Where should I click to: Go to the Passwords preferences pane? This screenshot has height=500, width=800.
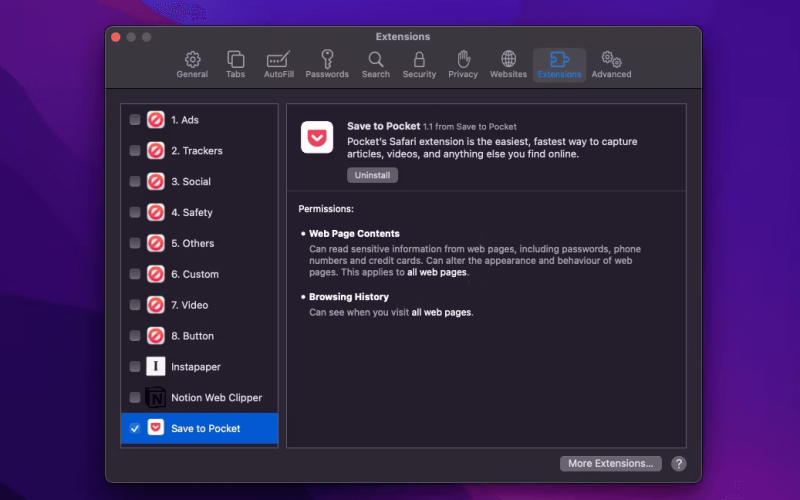tap(327, 64)
